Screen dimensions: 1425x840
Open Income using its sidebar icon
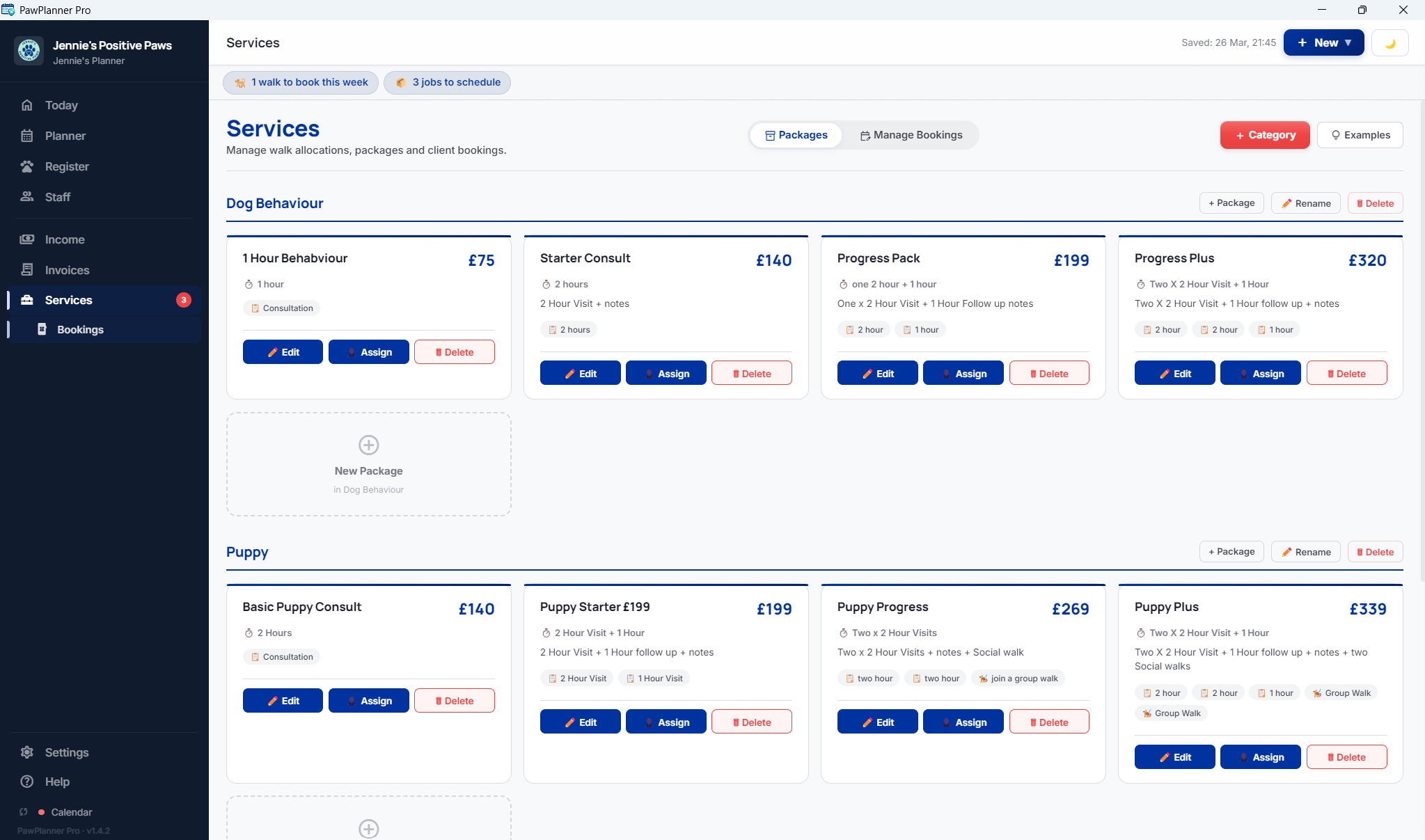click(x=26, y=239)
